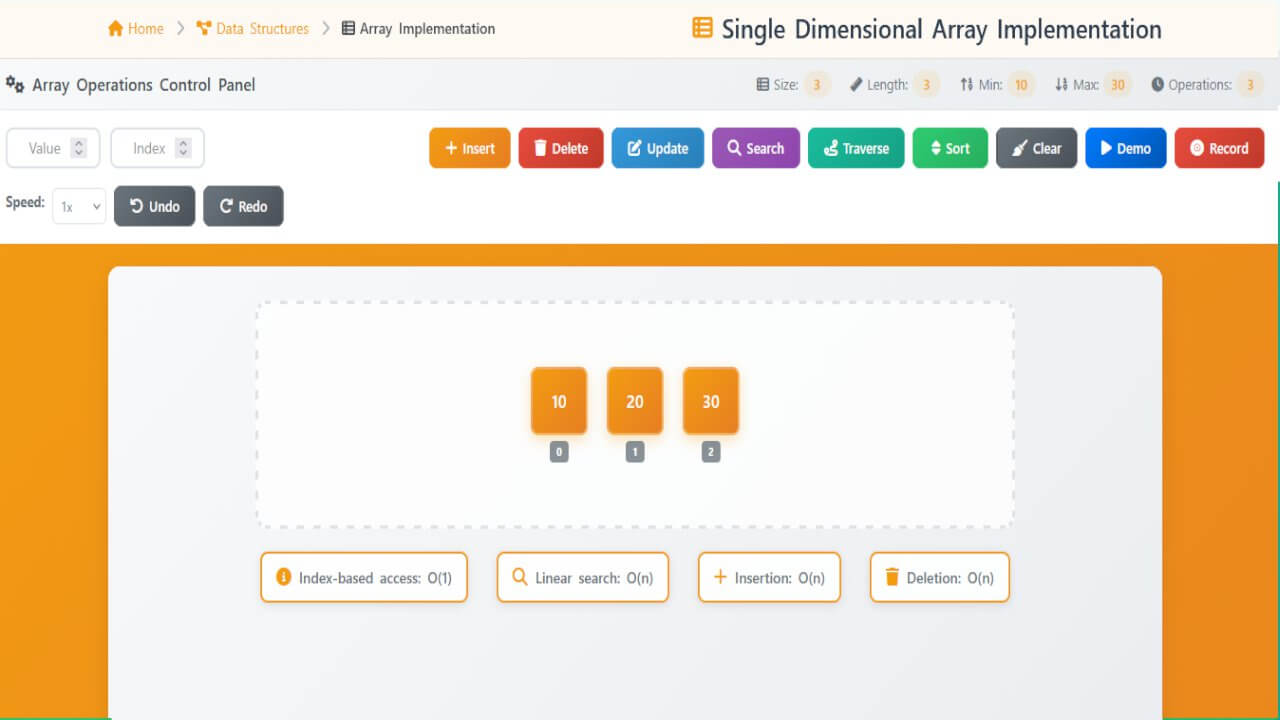Select array element with value 10
Screen dimensions: 1280x720
pos(559,401)
